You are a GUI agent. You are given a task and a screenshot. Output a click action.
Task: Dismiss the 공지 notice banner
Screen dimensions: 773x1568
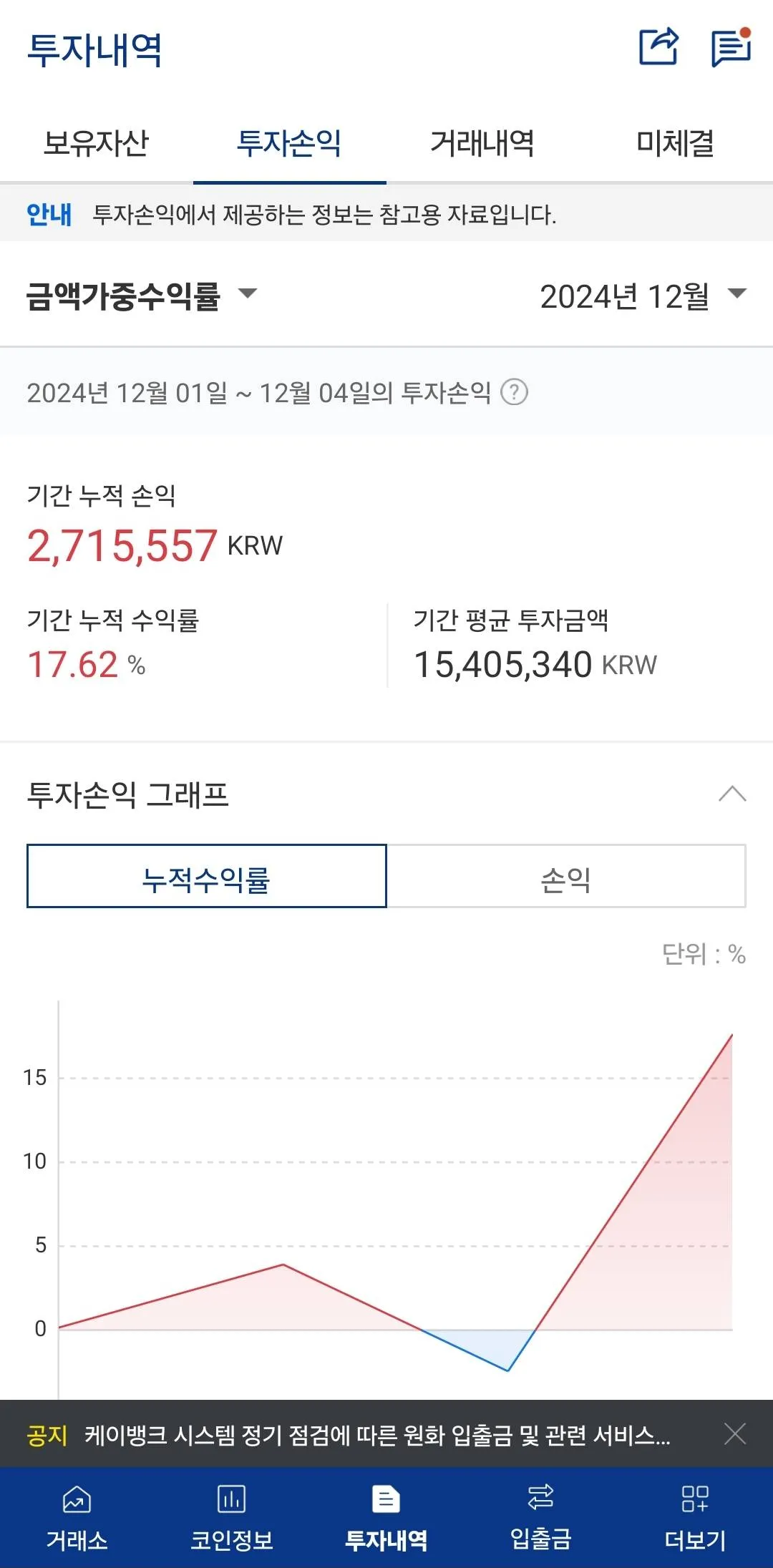point(735,1433)
